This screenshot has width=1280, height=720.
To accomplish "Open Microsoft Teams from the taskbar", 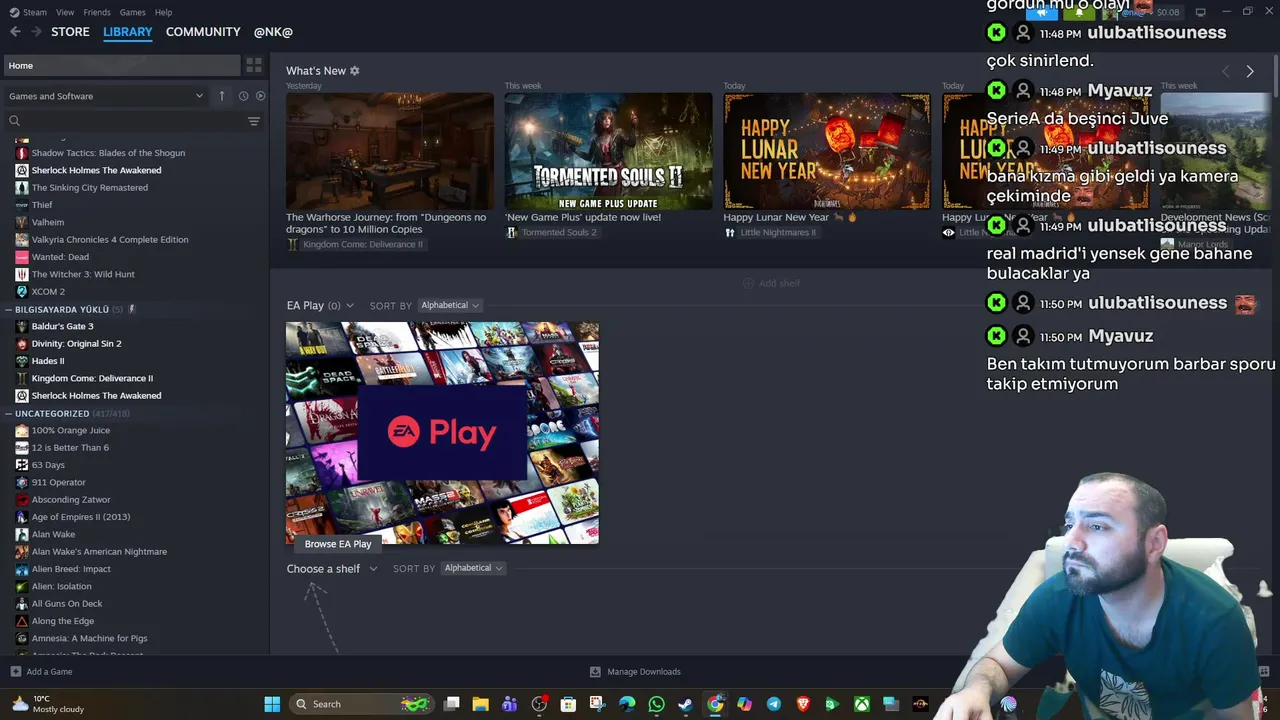I will click(x=510, y=704).
